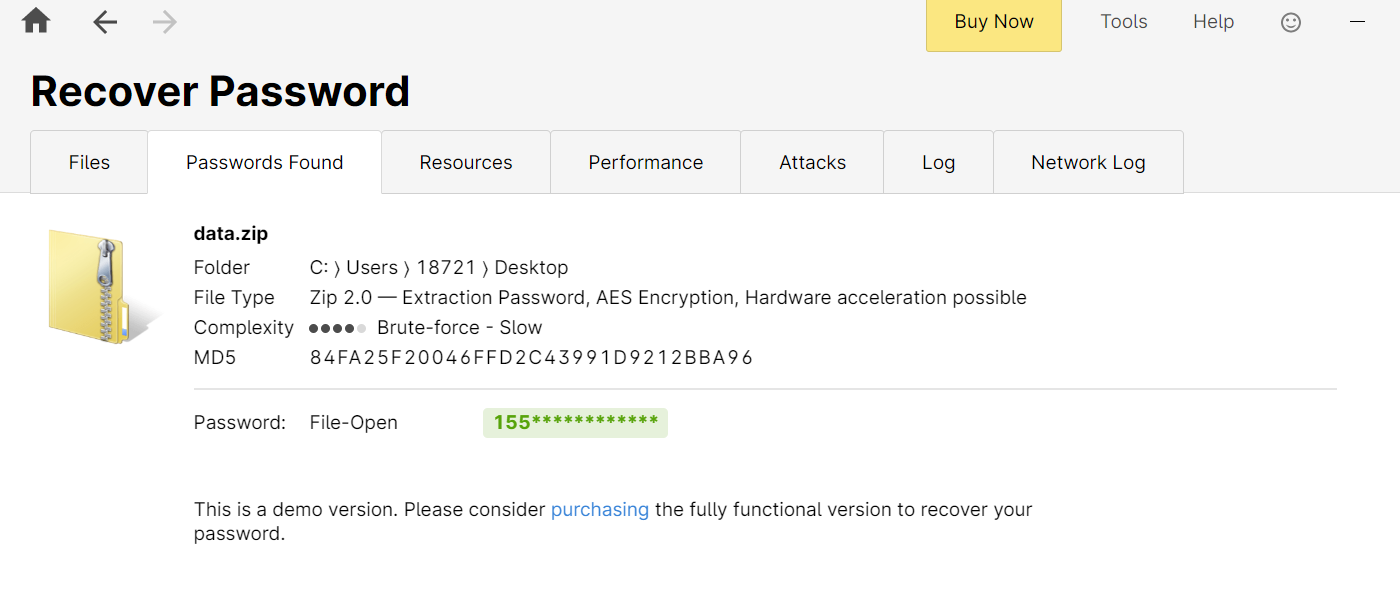Image resolution: width=1400 pixels, height=613 pixels.
Task: Click the back arrow icon
Action: [x=105, y=22]
